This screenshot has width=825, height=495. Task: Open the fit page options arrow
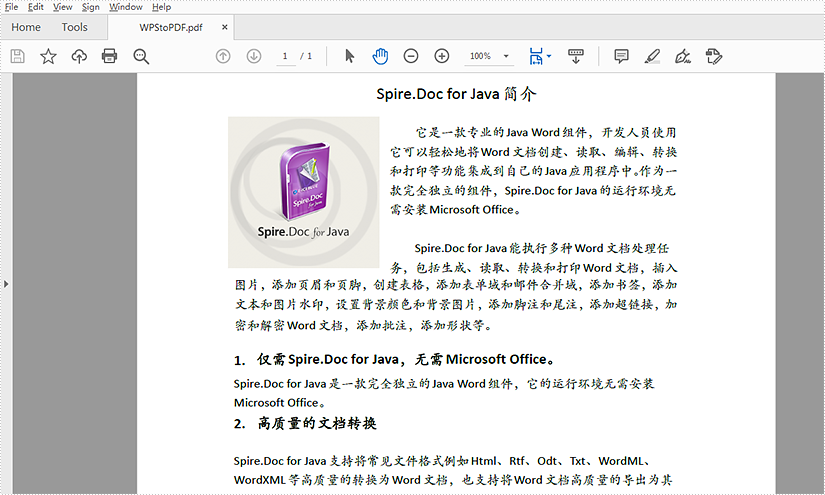[549, 56]
